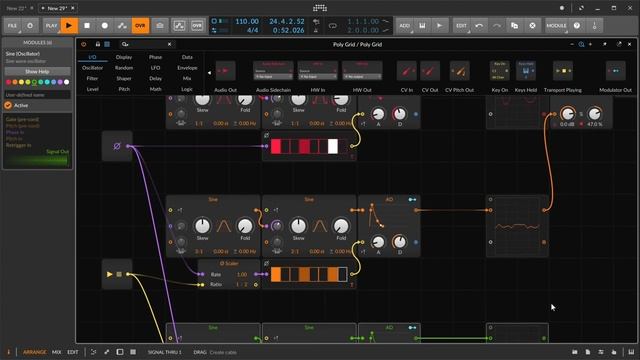Pick the CV Pitch Out module icon
The height and width of the screenshot is (360, 640).
(460, 71)
